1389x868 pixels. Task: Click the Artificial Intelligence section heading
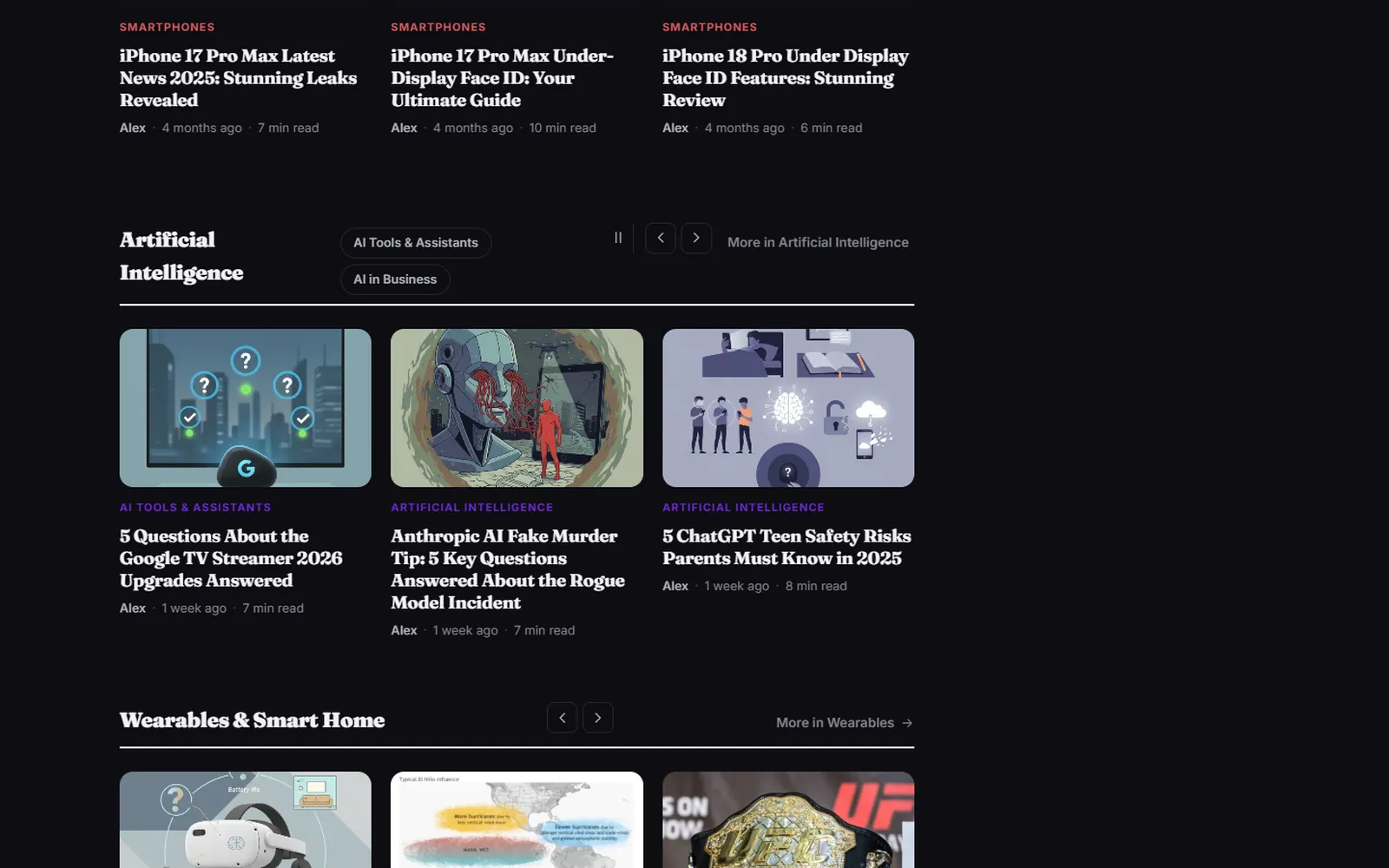[181, 256]
